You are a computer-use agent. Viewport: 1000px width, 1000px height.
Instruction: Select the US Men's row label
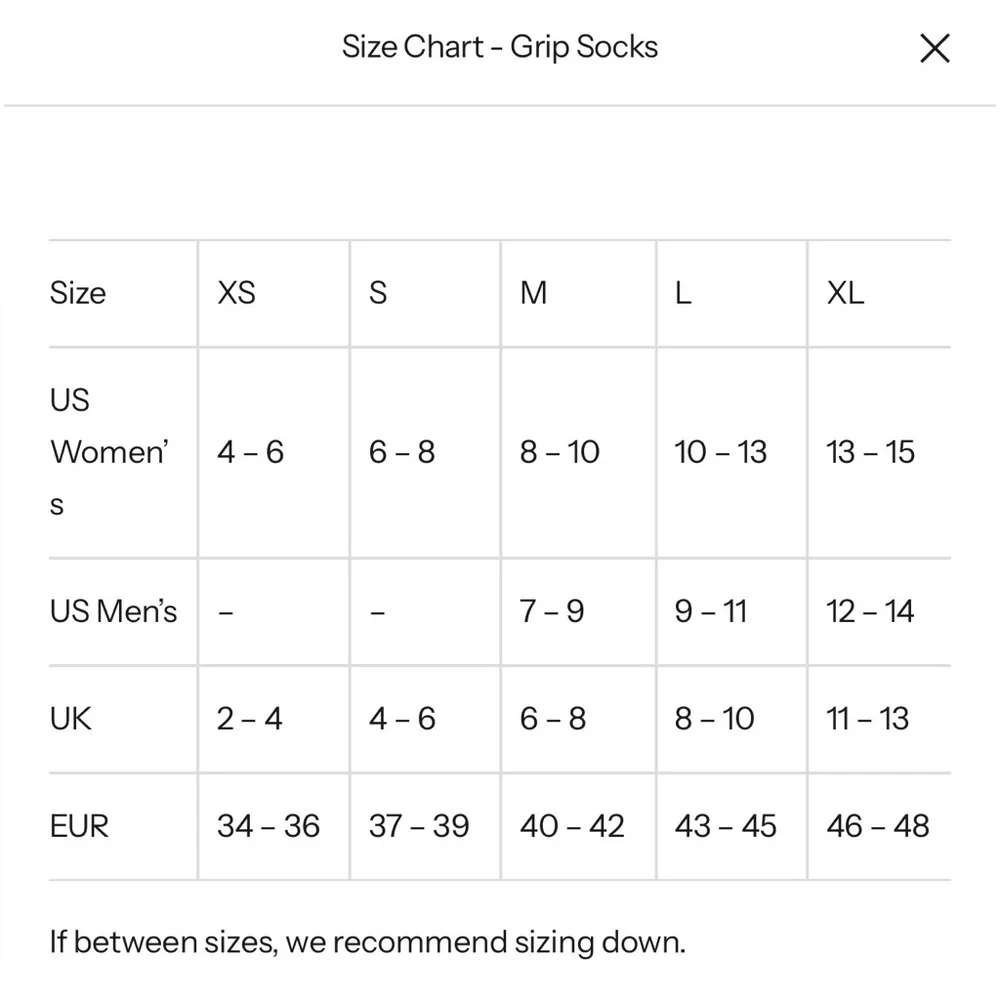(x=114, y=611)
